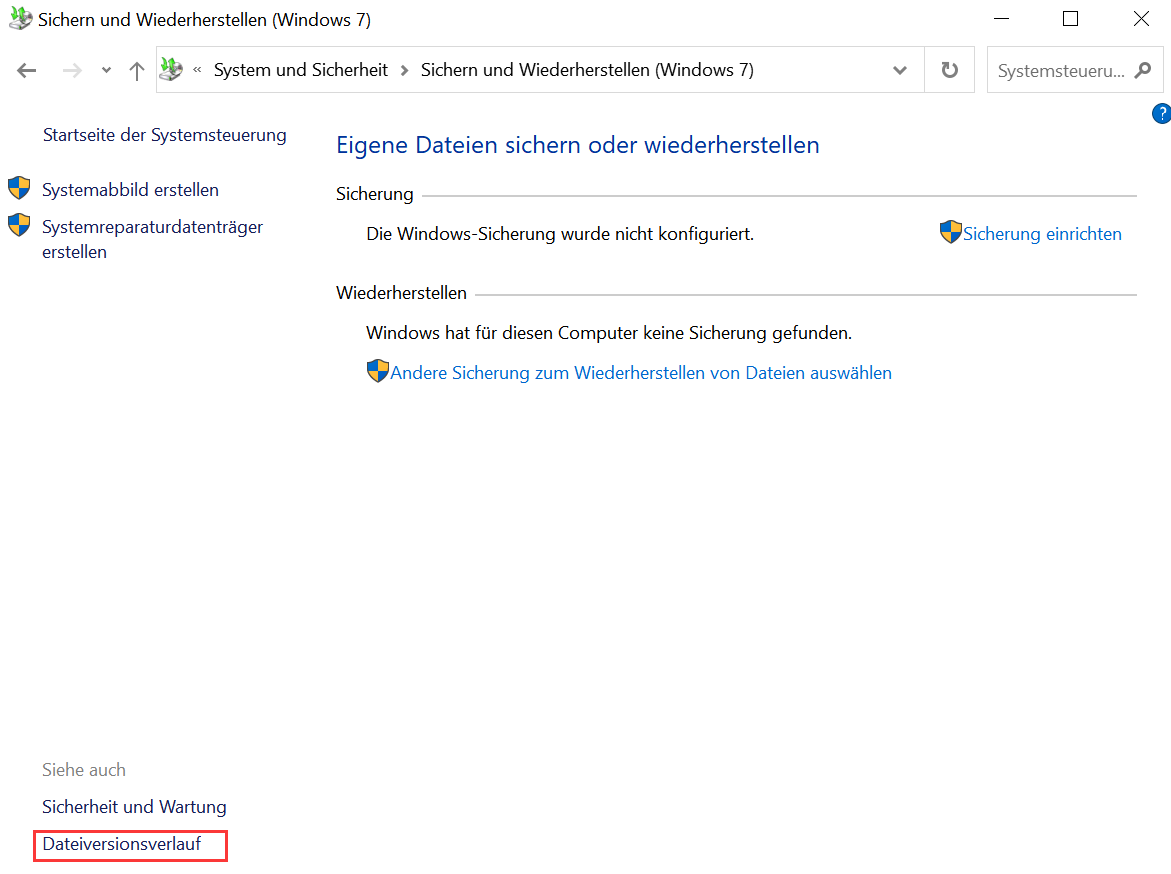Click the 'Sicherung' section label

coord(375,194)
